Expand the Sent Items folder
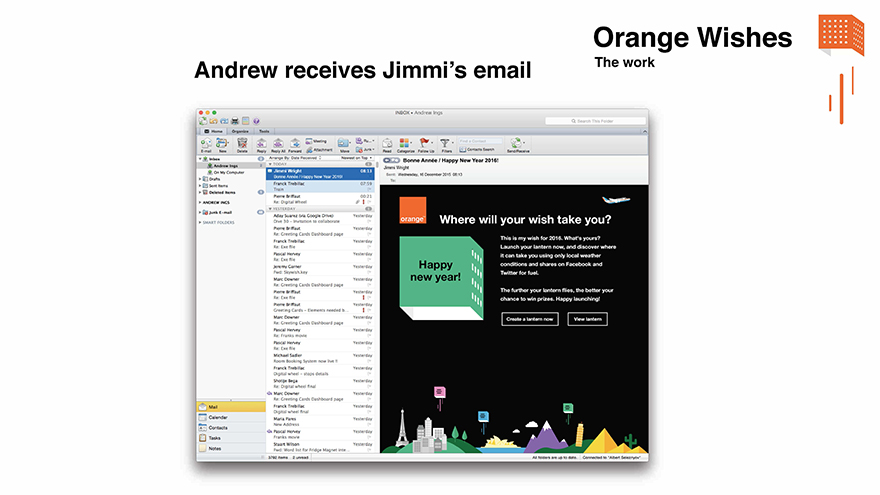Screen dimensions: 880x495 [200, 186]
